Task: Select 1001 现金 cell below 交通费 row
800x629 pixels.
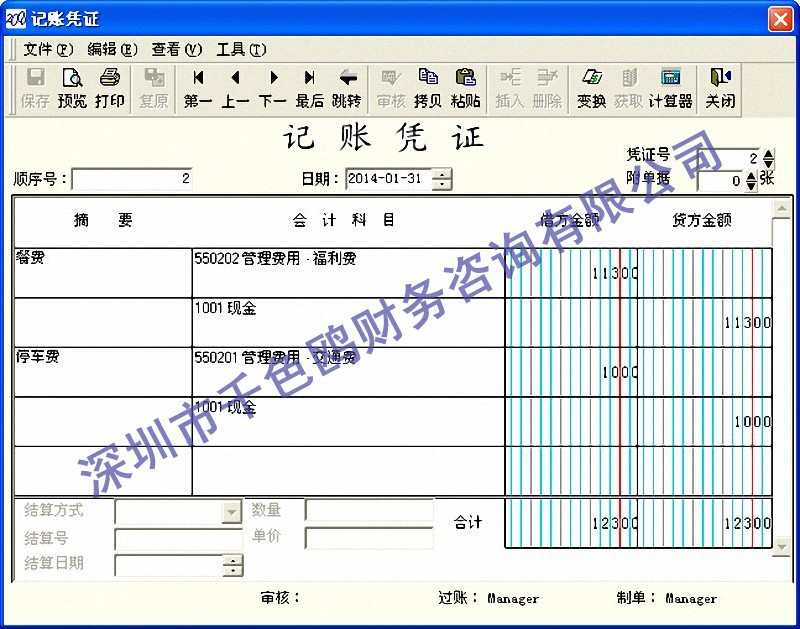Action: (x=348, y=421)
